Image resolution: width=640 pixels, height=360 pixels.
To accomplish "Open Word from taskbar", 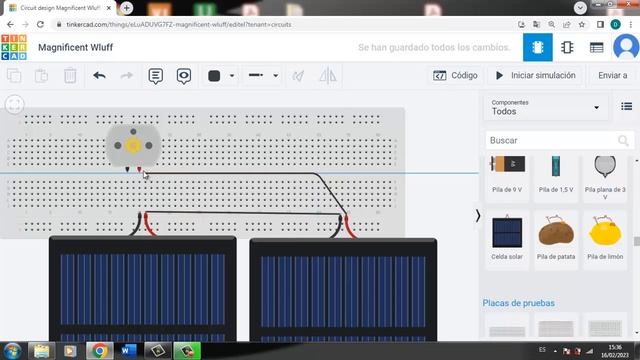I will [x=128, y=351].
